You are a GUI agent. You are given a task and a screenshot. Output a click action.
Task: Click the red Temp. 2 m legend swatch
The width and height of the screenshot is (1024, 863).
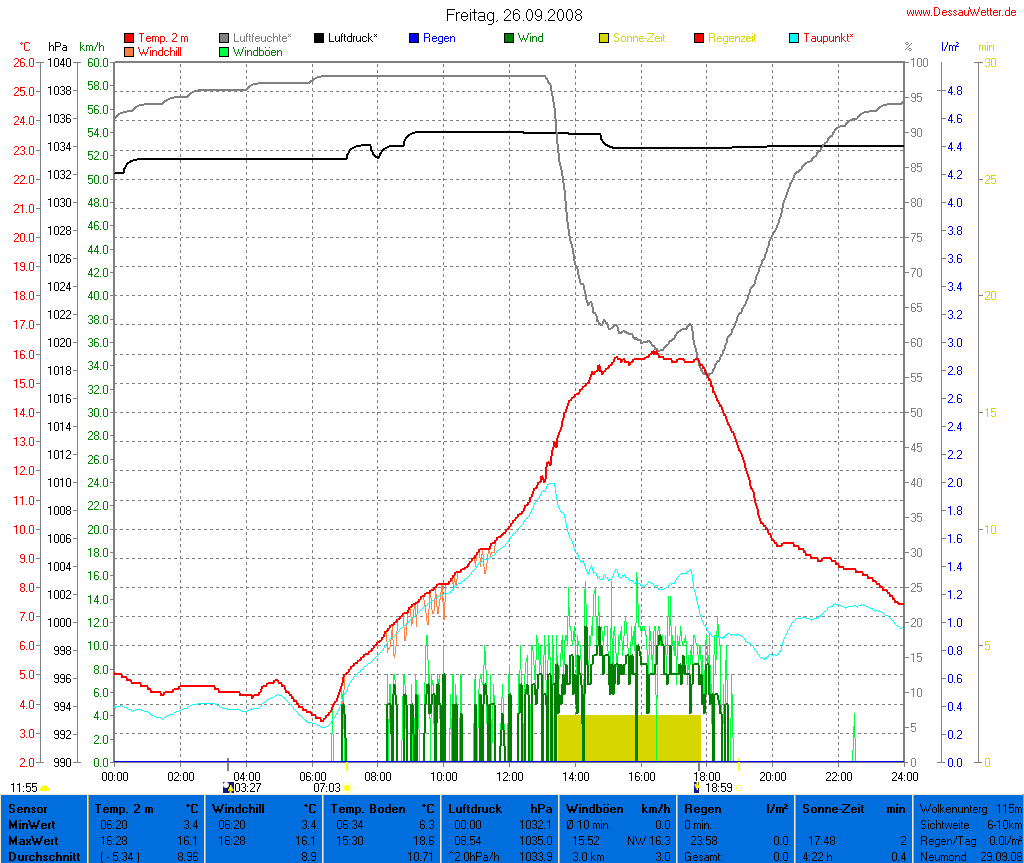click(129, 38)
